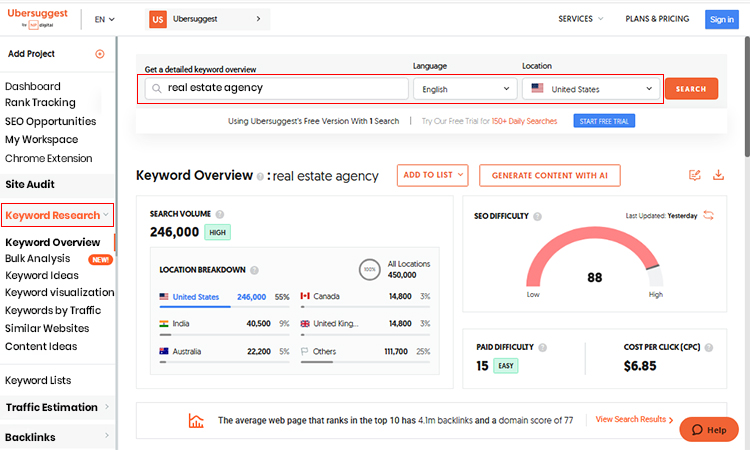Open the Ubersuggest project switcher
750x450 pixels.
click(208, 20)
